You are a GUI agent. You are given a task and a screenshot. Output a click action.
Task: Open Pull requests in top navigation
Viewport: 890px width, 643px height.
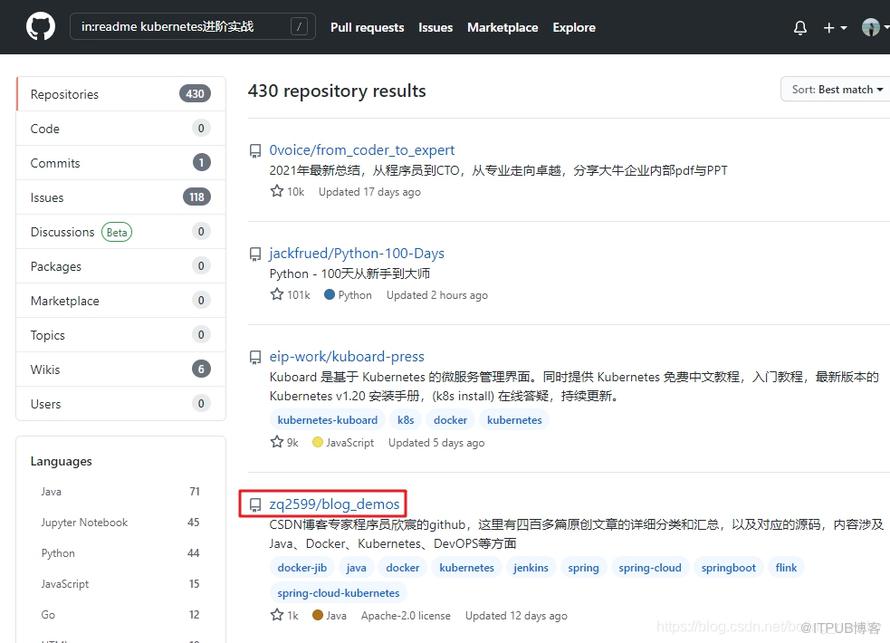coord(367,27)
